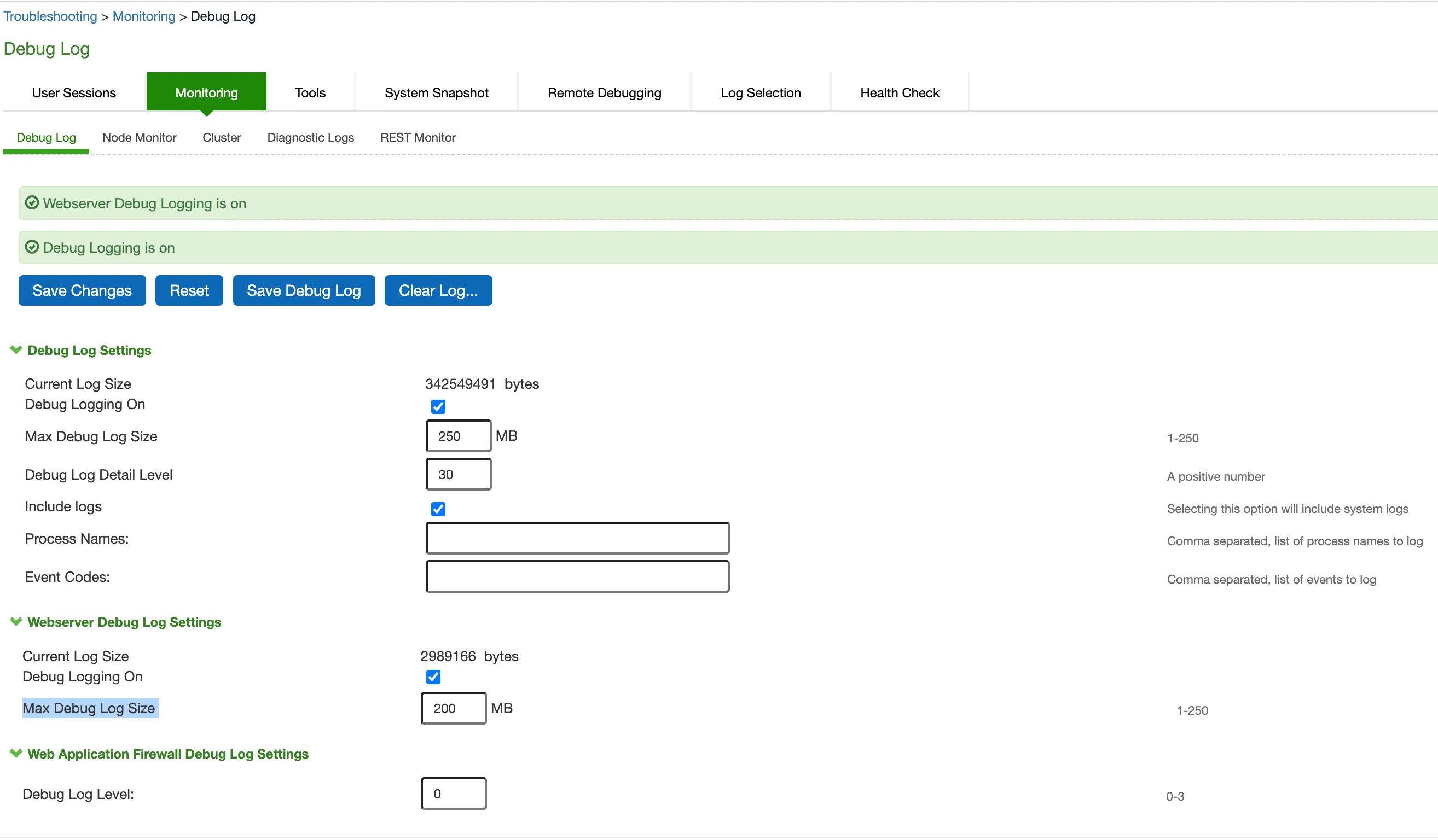Collapse the Debug Log Settings section

[x=16, y=349]
